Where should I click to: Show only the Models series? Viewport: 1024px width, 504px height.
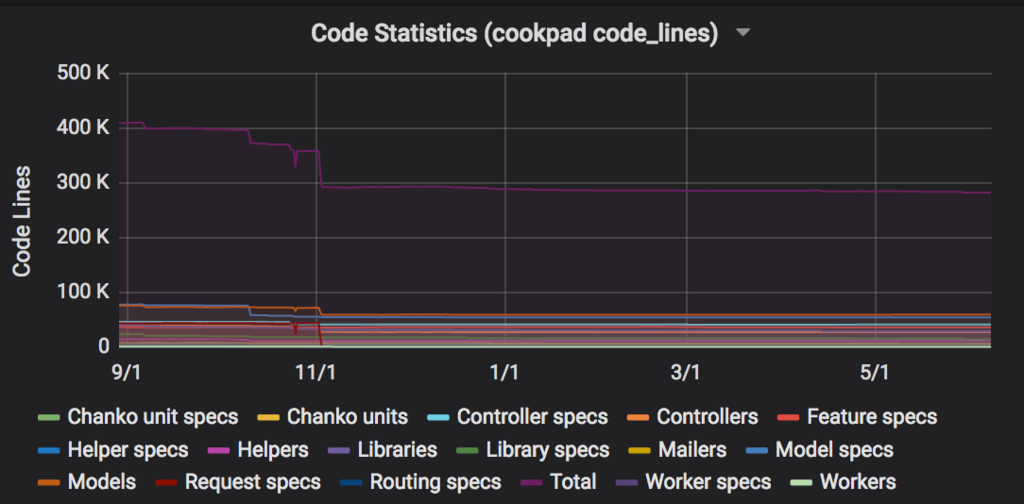point(102,482)
